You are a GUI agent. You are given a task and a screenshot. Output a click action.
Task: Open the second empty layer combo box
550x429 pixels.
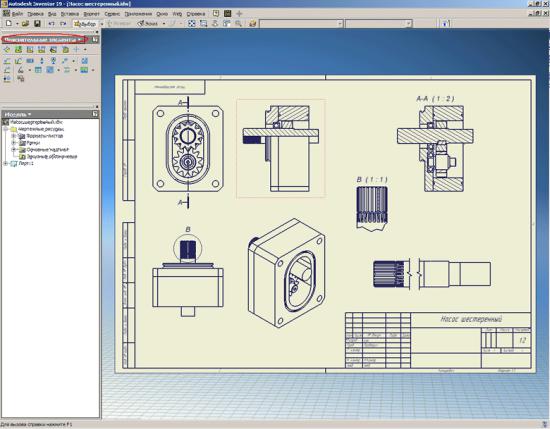coord(378,24)
